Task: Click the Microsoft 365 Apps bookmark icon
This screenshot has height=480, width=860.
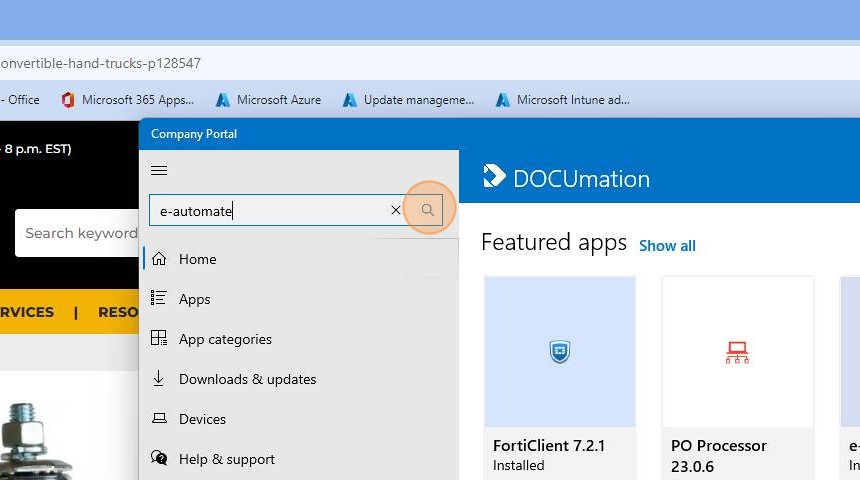Action: pyautogui.click(x=68, y=100)
